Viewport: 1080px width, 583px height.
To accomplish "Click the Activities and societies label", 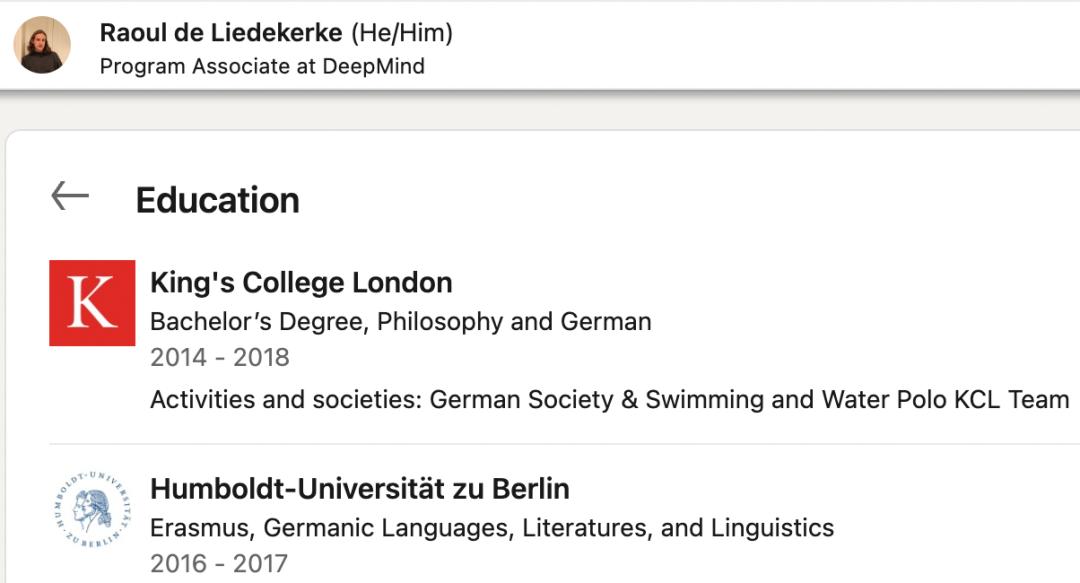I will click(x=286, y=400).
